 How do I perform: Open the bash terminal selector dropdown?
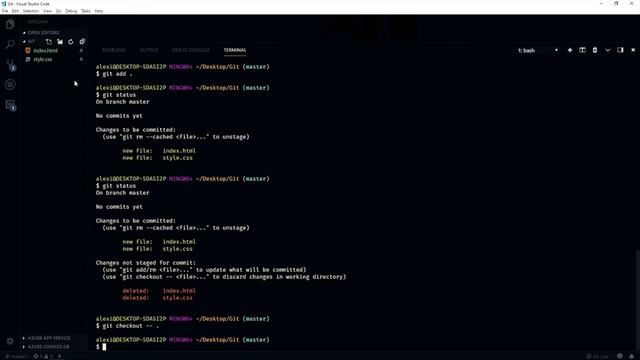tap(537, 51)
